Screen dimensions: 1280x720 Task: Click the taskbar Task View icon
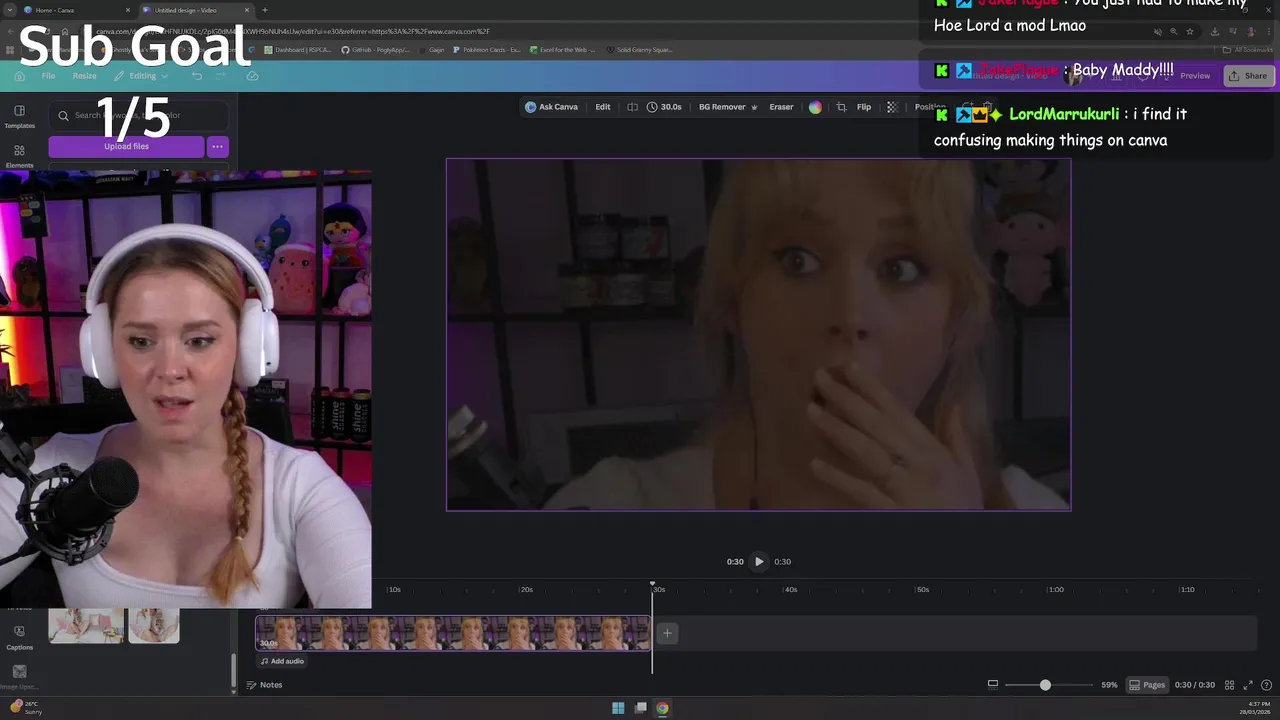tap(640, 708)
